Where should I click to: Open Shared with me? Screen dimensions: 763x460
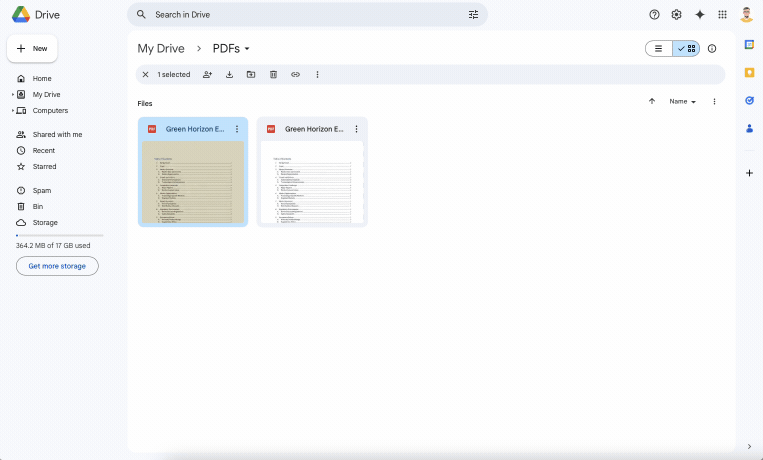59,134
